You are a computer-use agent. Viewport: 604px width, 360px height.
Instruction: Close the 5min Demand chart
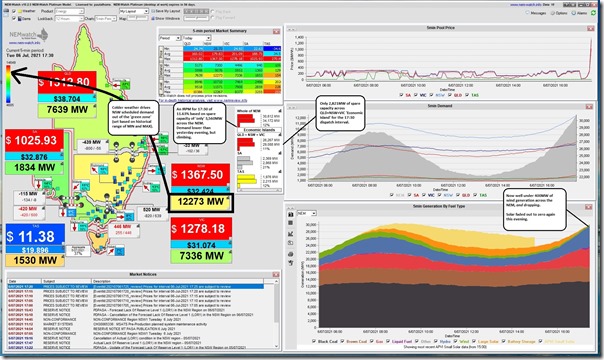(589, 106)
